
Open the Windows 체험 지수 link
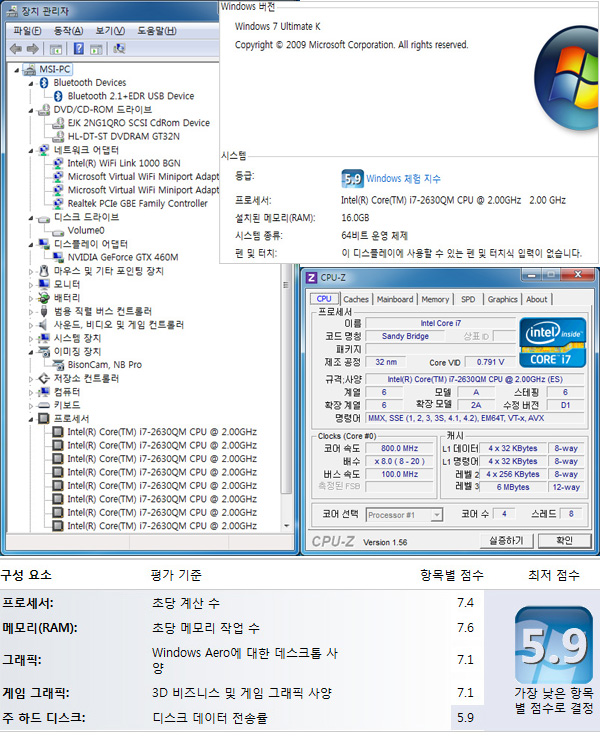point(403,179)
